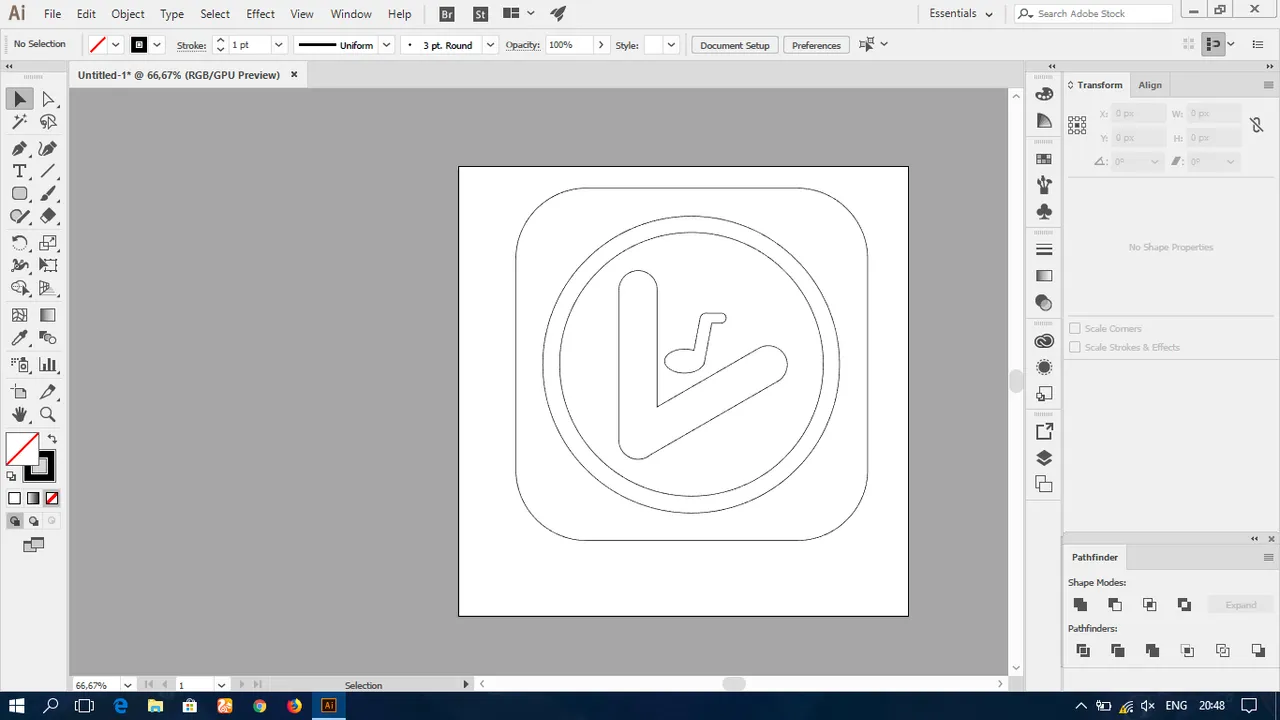Viewport: 1280px width, 720px height.
Task: Reset to default fill and stroke
Action: tap(12, 476)
